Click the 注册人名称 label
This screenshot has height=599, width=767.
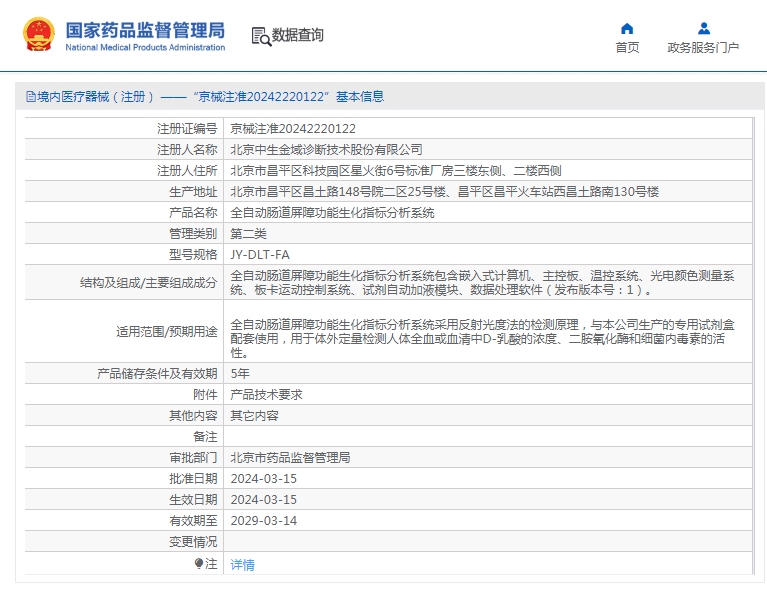tap(187, 150)
